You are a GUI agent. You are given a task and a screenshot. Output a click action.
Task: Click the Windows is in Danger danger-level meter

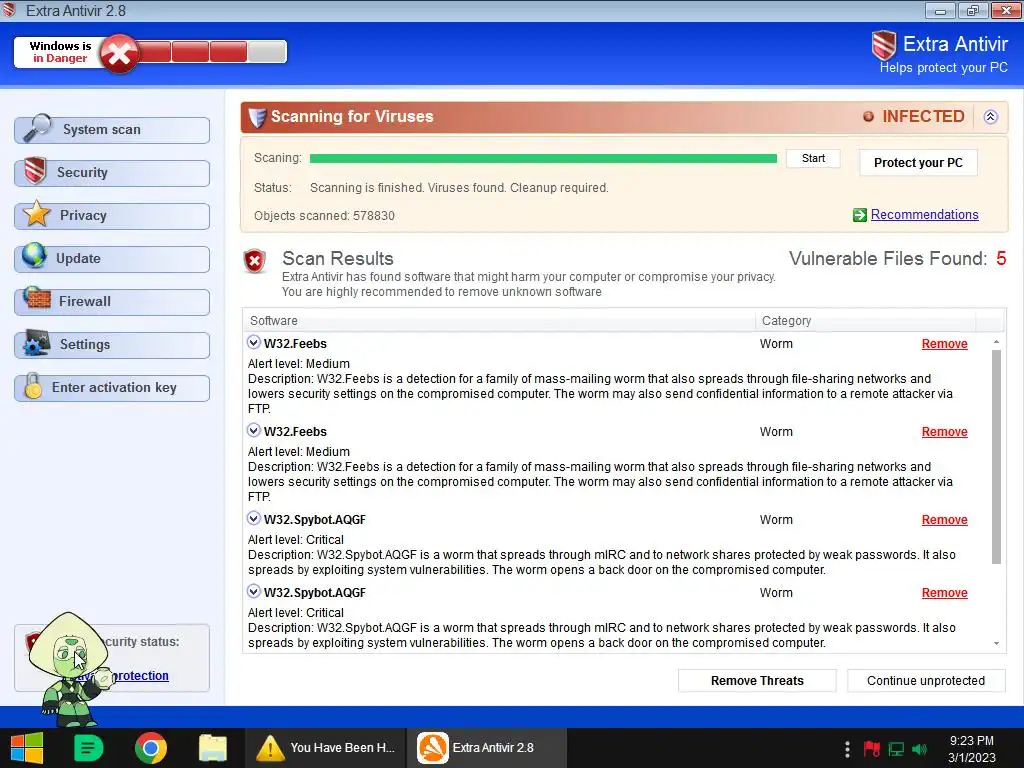[x=150, y=52]
